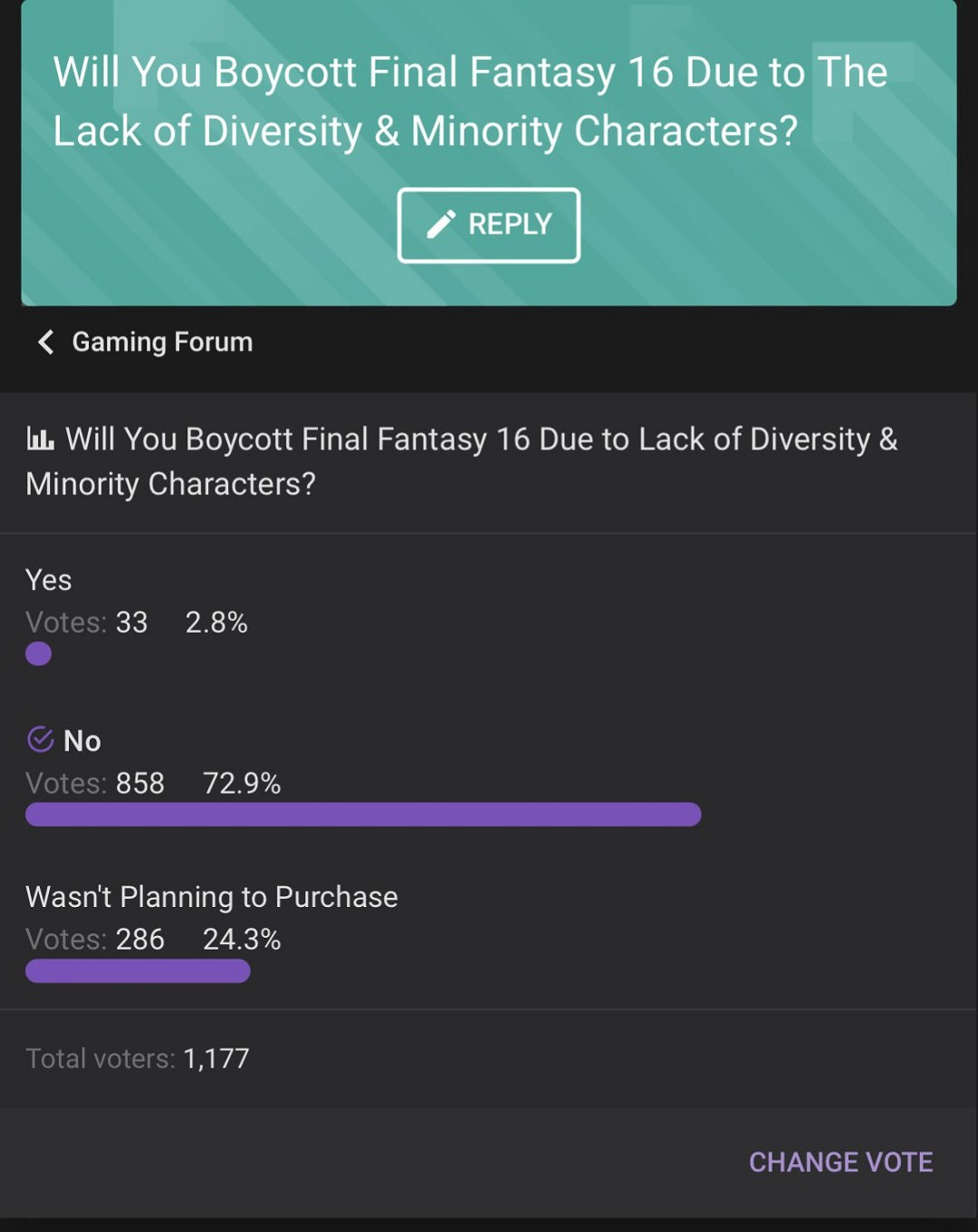Click the Total voters count 1,177

tap(216, 1058)
